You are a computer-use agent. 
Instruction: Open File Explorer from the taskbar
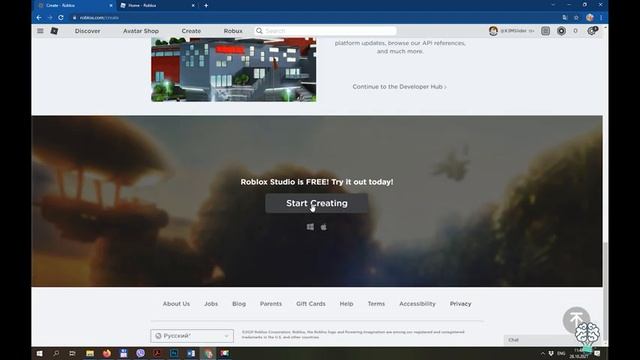pyautogui.click(x=90, y=353)
